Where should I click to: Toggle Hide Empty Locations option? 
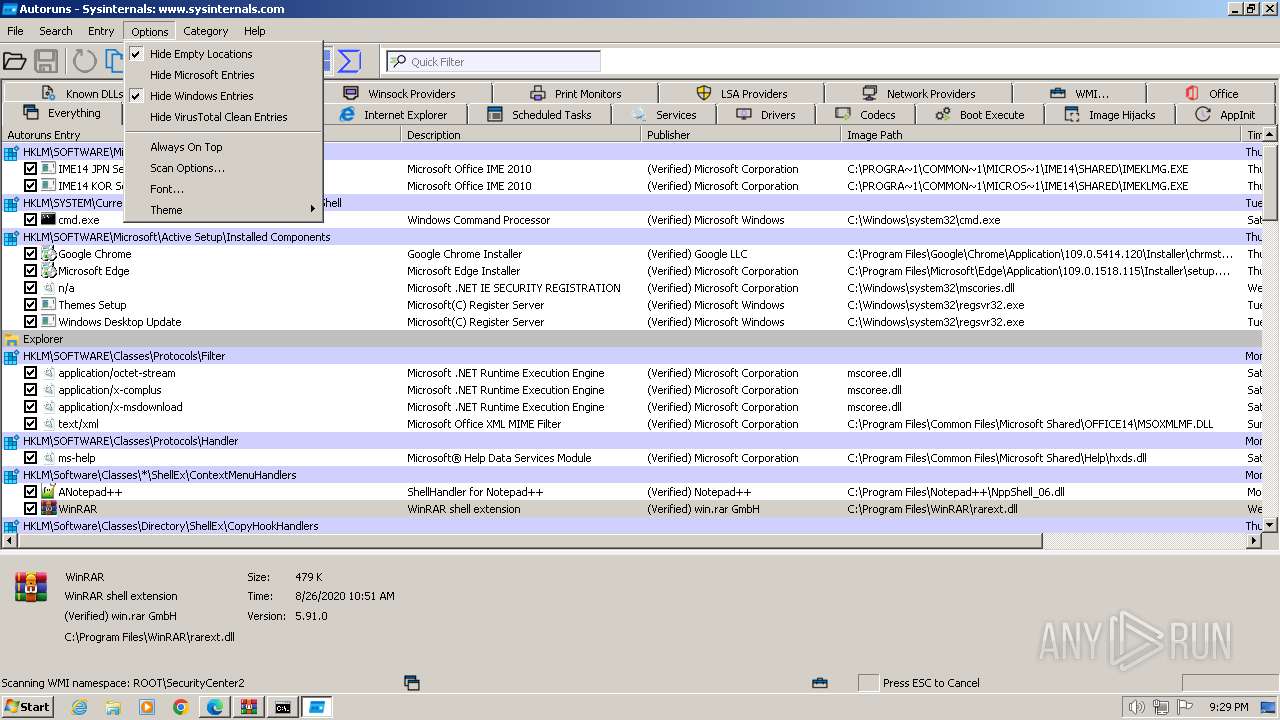click(x=201, y=54)
